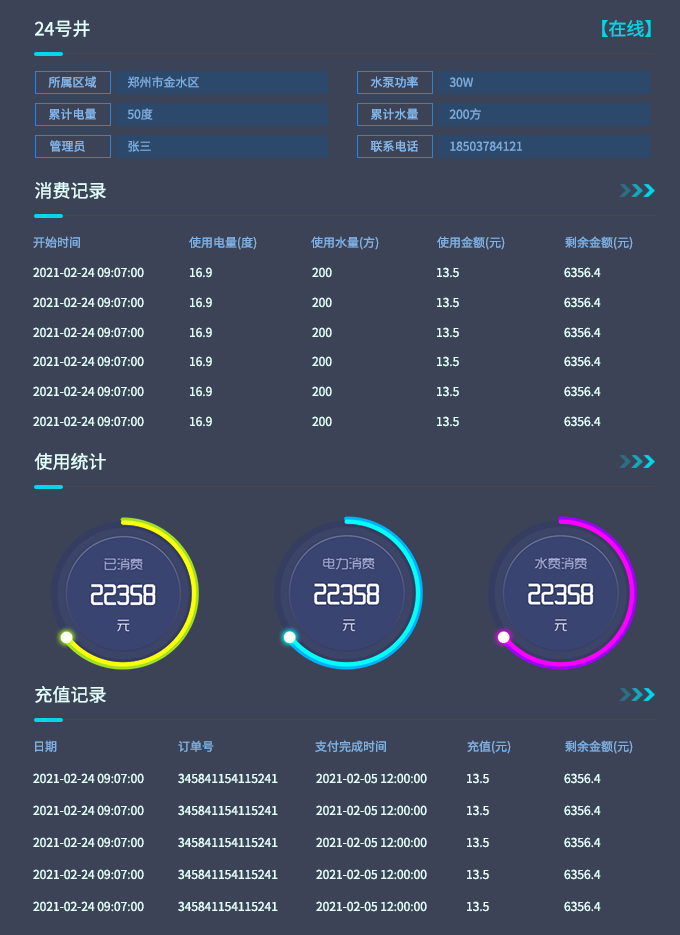The width and height of the screenshot is (680, 935).
Task: Click the white dot on yellow gauge
Action: click(66, 637)
